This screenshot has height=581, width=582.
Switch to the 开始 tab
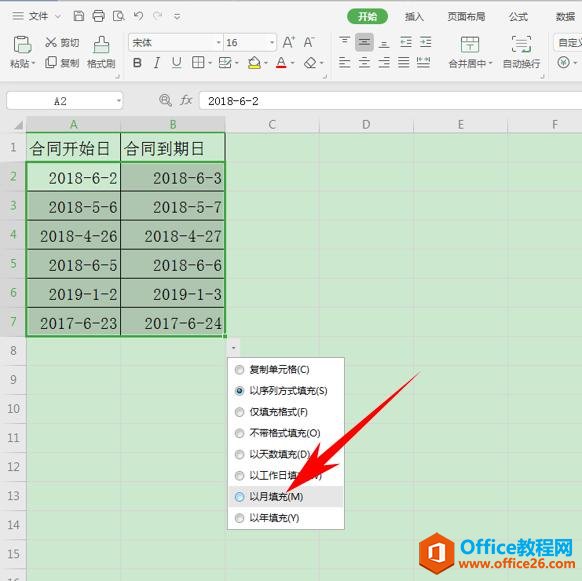click(x=367, y=16)
